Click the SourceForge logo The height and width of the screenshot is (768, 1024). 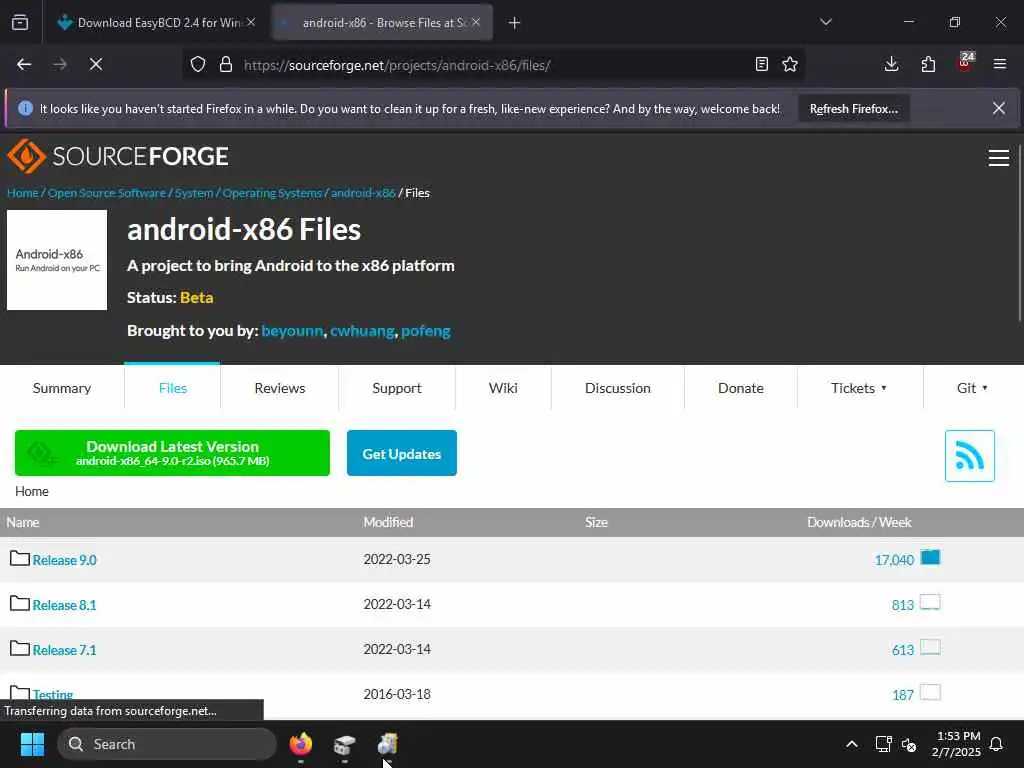tap(118, 156)
